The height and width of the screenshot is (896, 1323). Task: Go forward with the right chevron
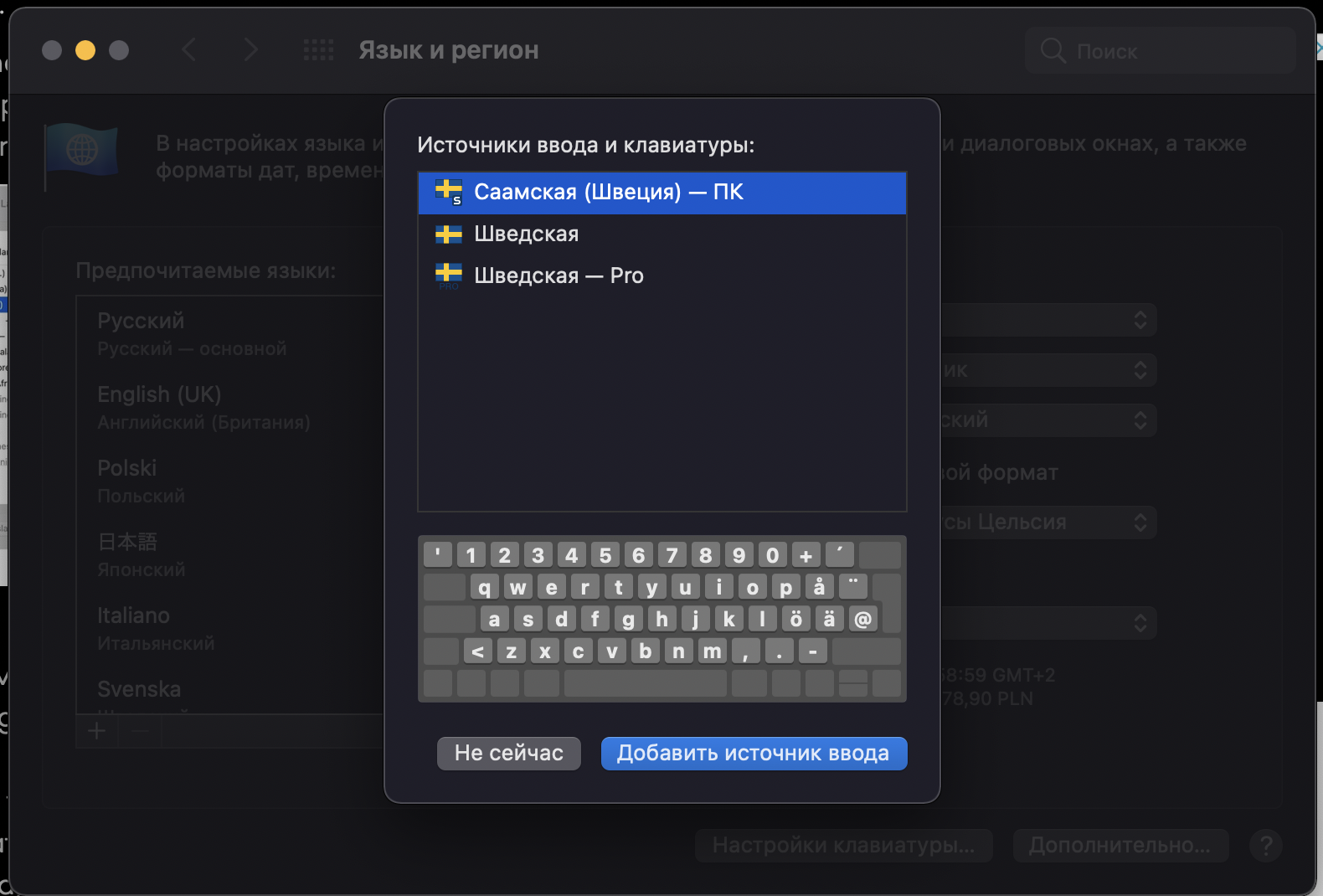pyautogui.click(x=250, y=50)
